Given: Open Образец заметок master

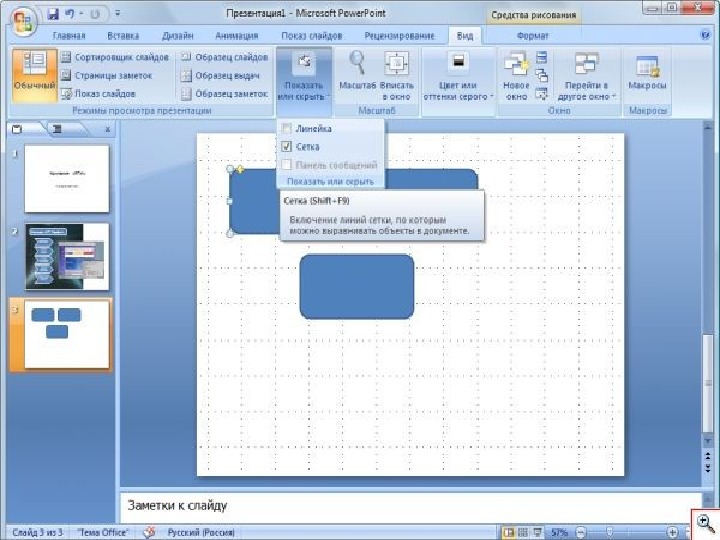Looking at the screenshot, I should pos(224,94).
